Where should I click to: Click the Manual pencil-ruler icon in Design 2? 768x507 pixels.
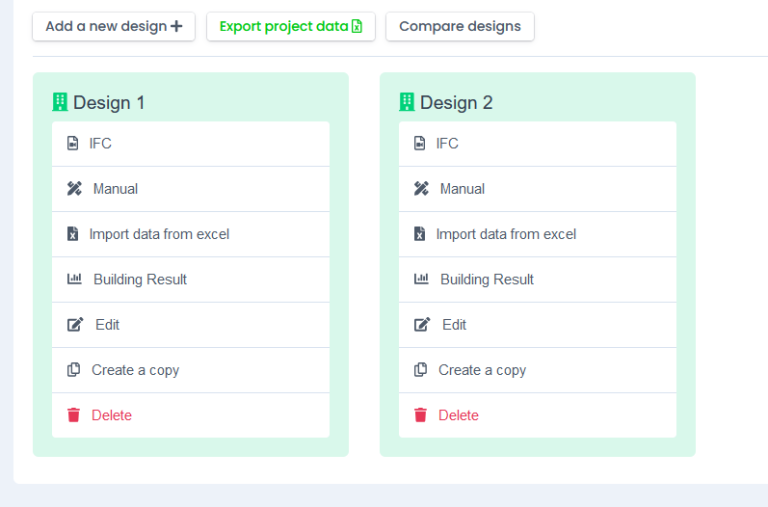pos(421,189)
